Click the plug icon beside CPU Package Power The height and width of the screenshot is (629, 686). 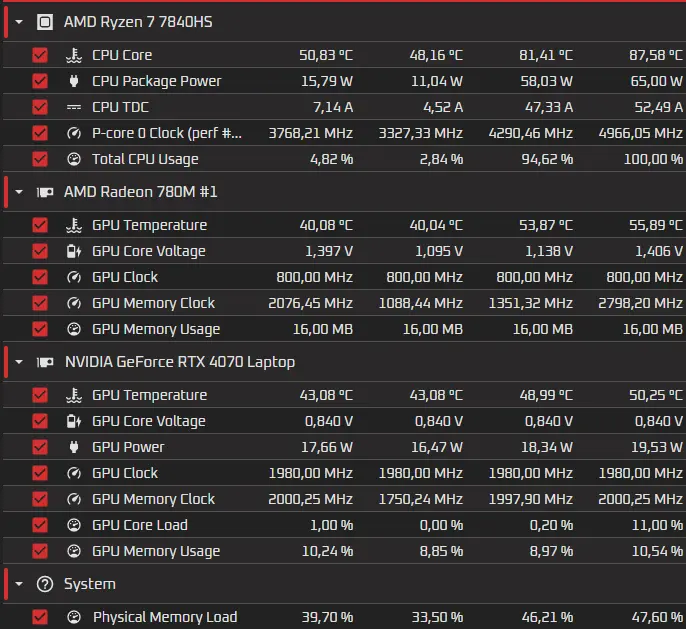point(74,81)
